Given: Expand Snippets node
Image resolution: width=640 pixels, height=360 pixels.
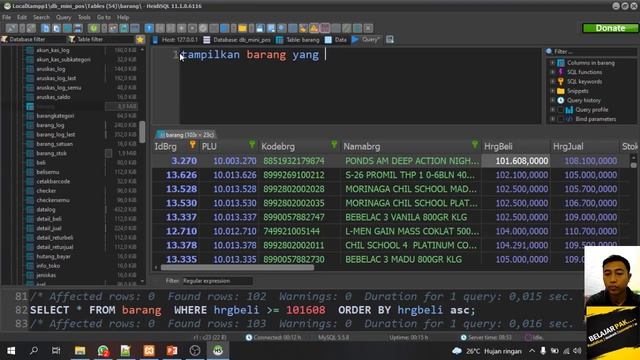Looking at the screenshot, I should click(552, 91).
